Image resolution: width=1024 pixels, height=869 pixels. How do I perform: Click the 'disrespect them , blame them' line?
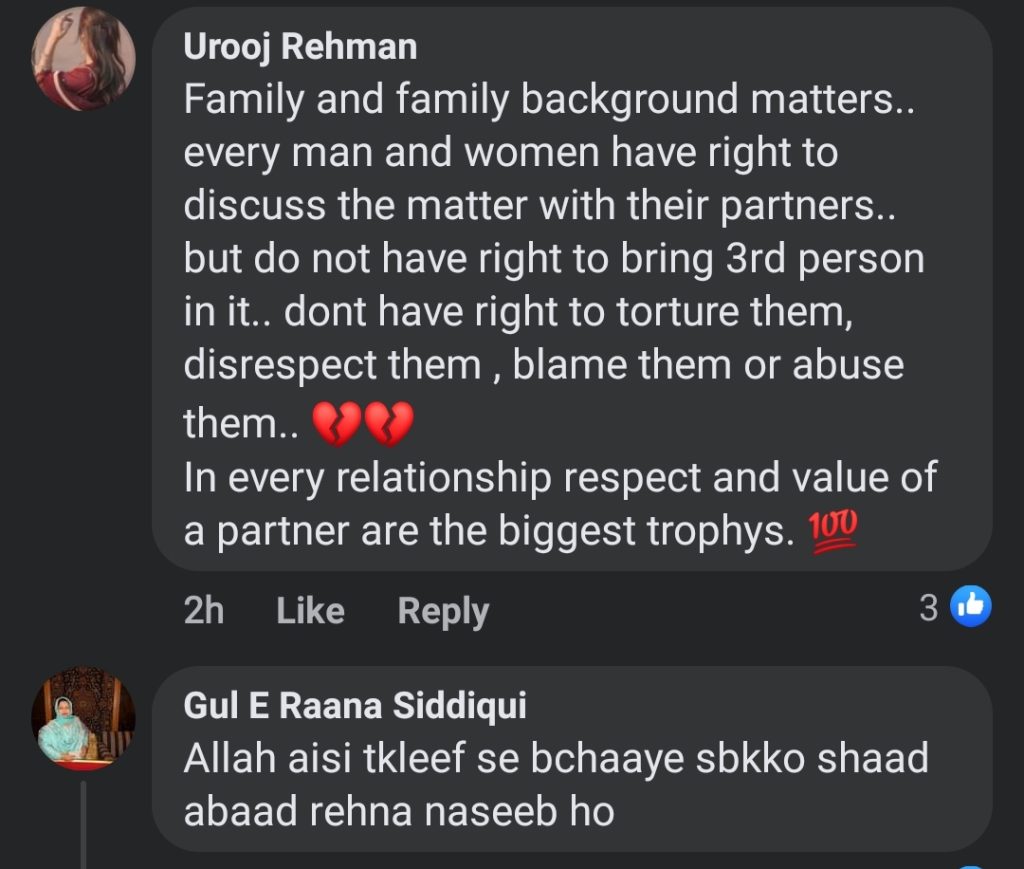tap(543, 365)
